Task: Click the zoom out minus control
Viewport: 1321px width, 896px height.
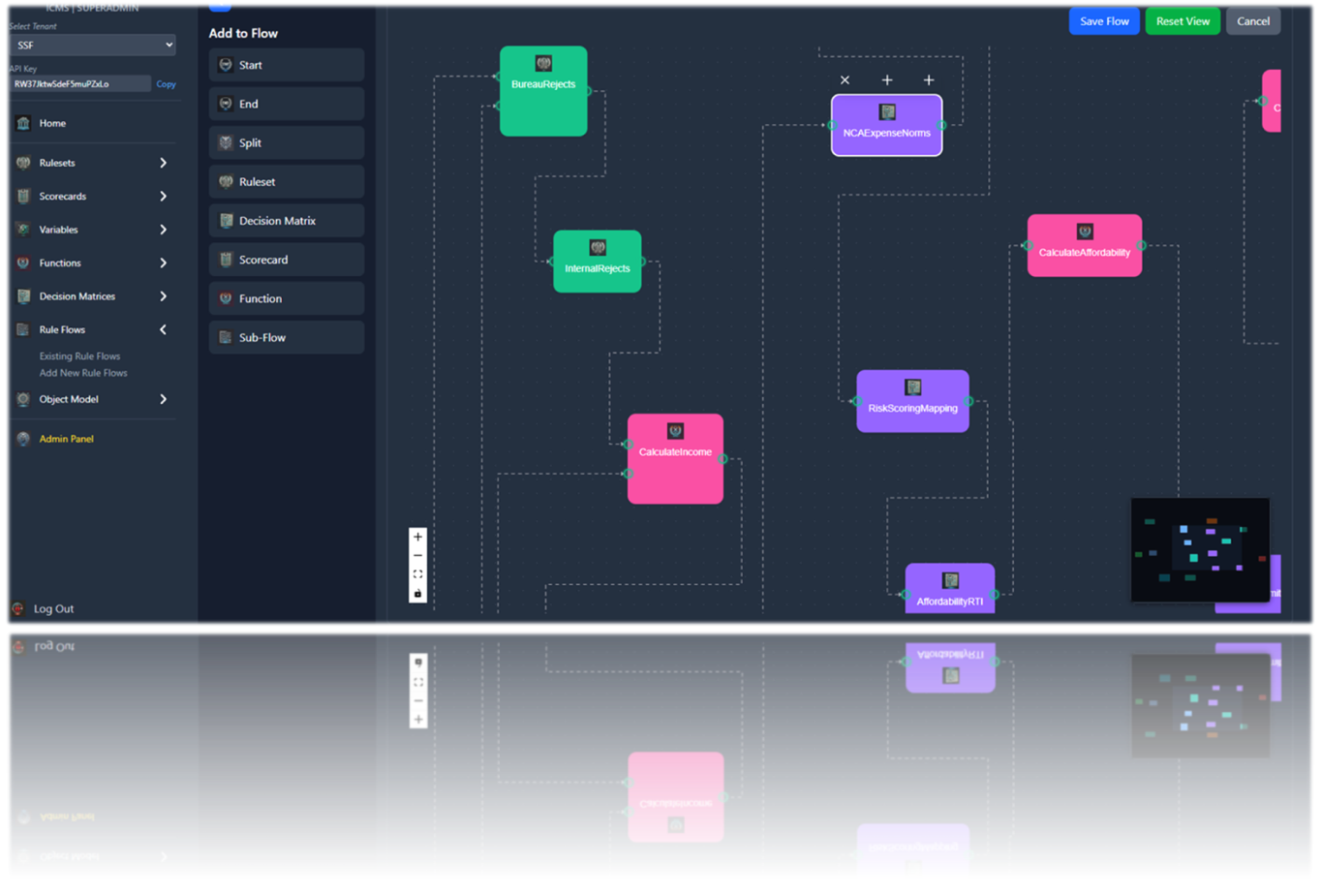Action: 417,556
